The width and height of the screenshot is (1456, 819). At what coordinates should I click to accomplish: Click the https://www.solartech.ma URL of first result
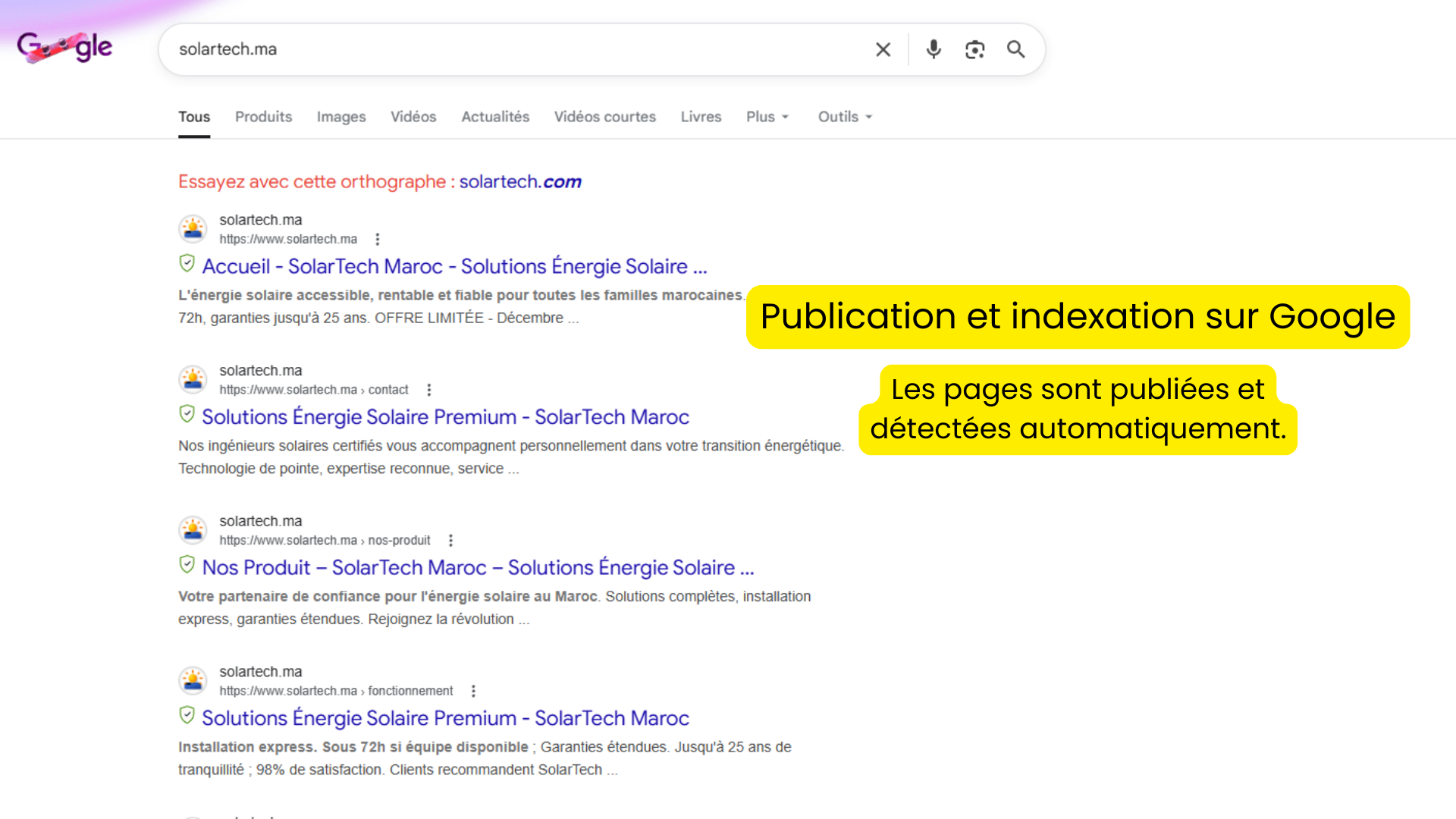click(x=288, y=240)
